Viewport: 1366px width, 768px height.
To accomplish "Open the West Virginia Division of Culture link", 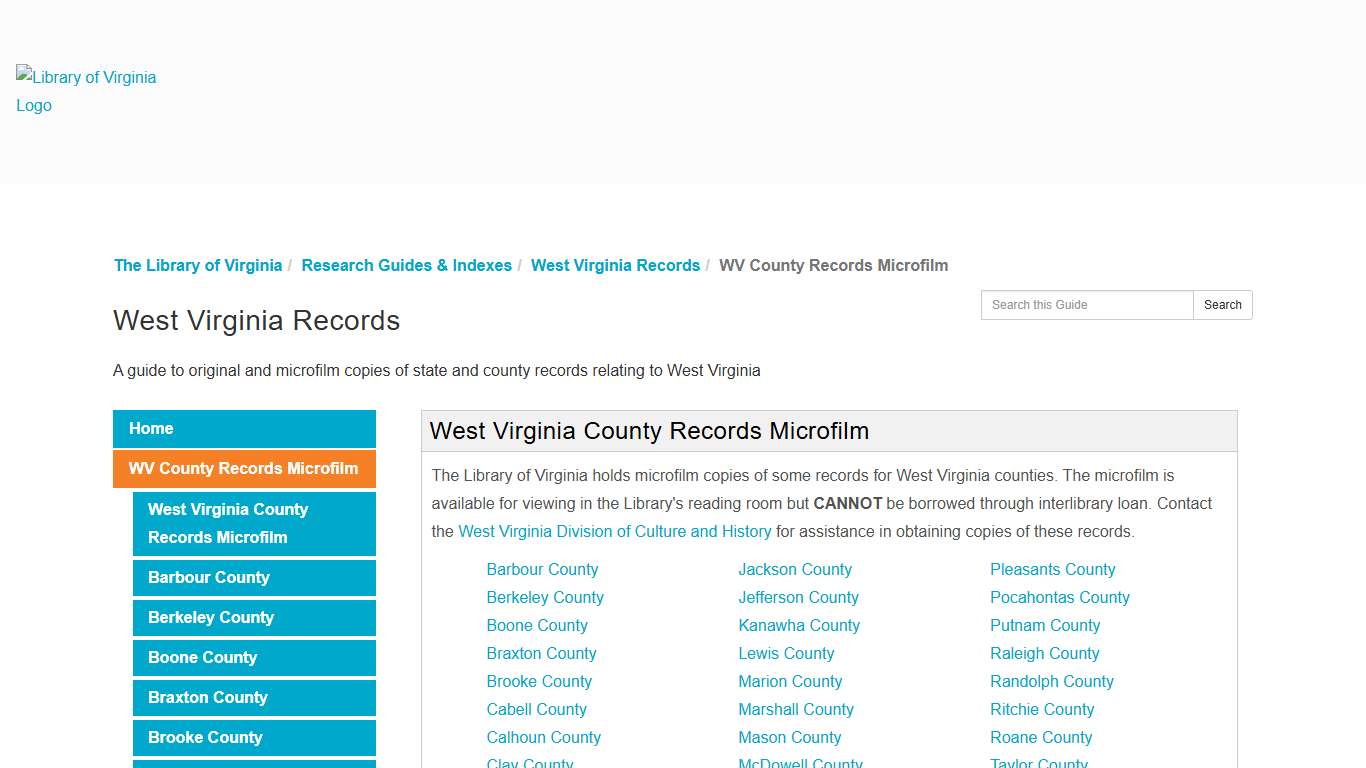I will tap(614, 531).
